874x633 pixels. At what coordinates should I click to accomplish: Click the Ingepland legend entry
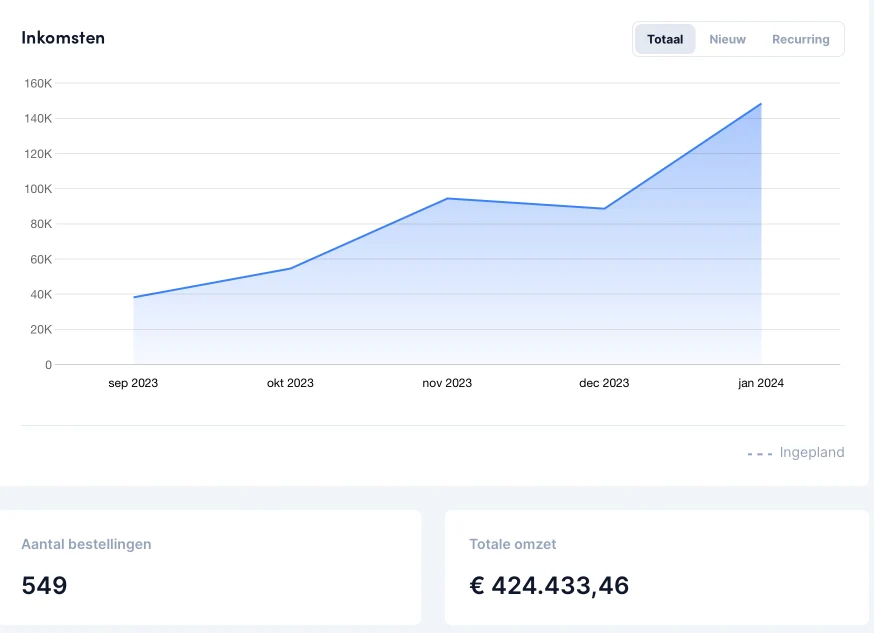[796, 452]
